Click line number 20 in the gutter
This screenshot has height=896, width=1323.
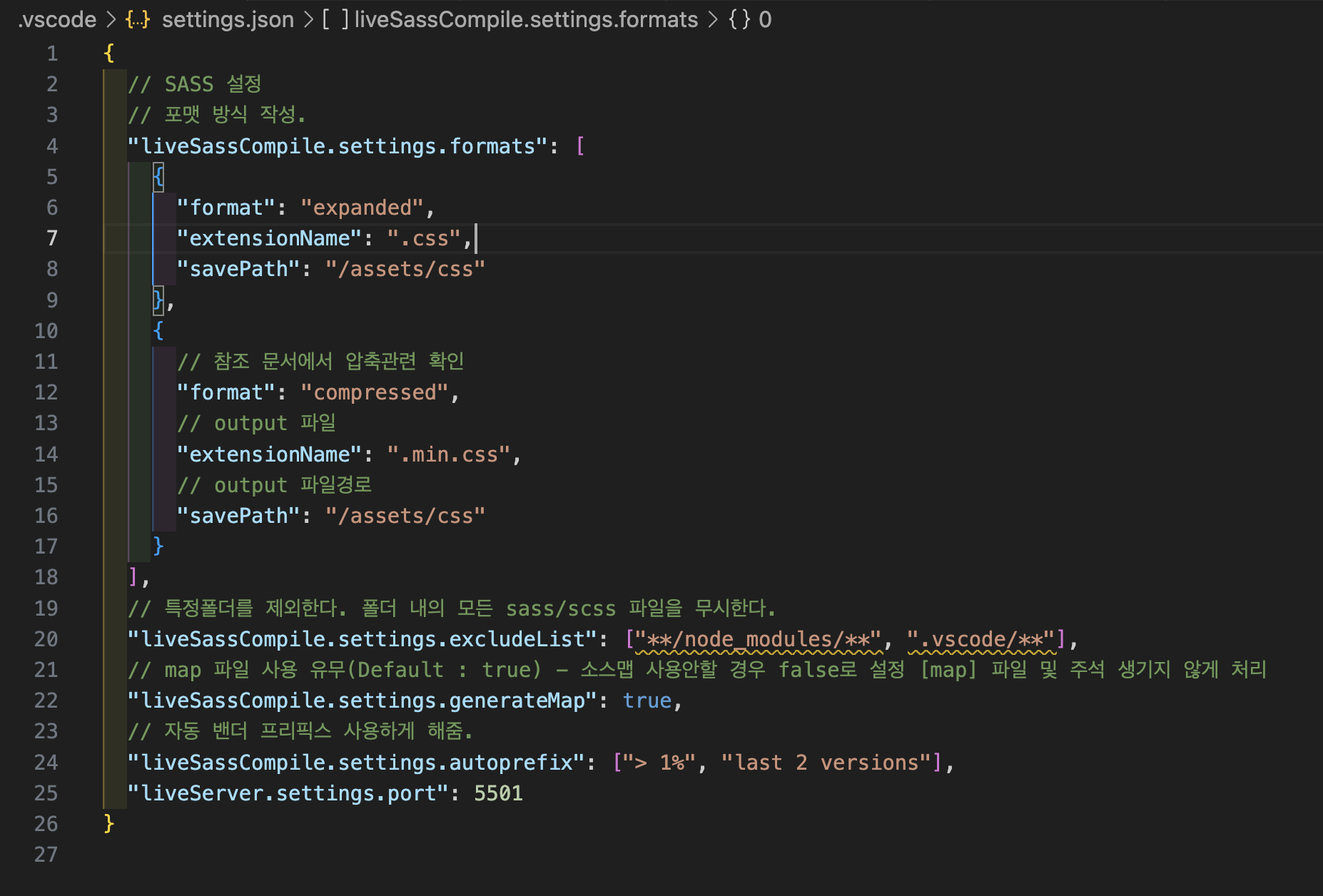pyautogui.click(x=46, y=639)
